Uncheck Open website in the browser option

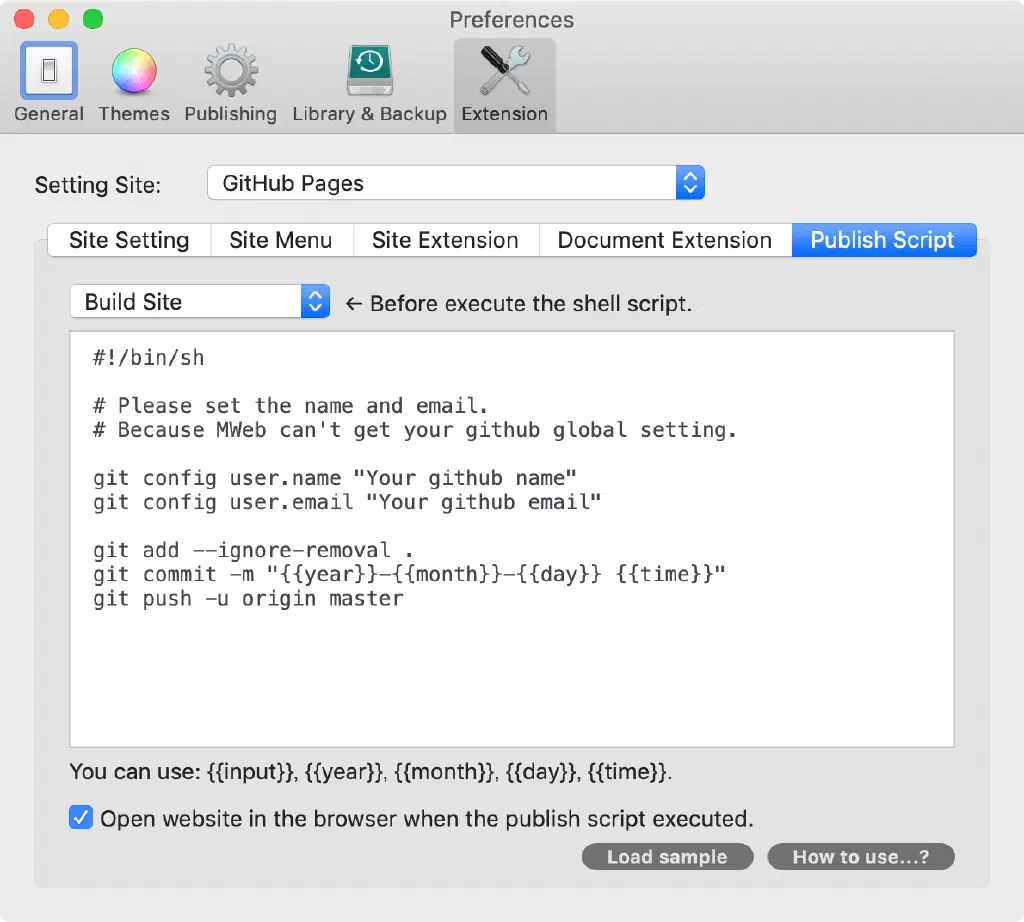(81, 818)
